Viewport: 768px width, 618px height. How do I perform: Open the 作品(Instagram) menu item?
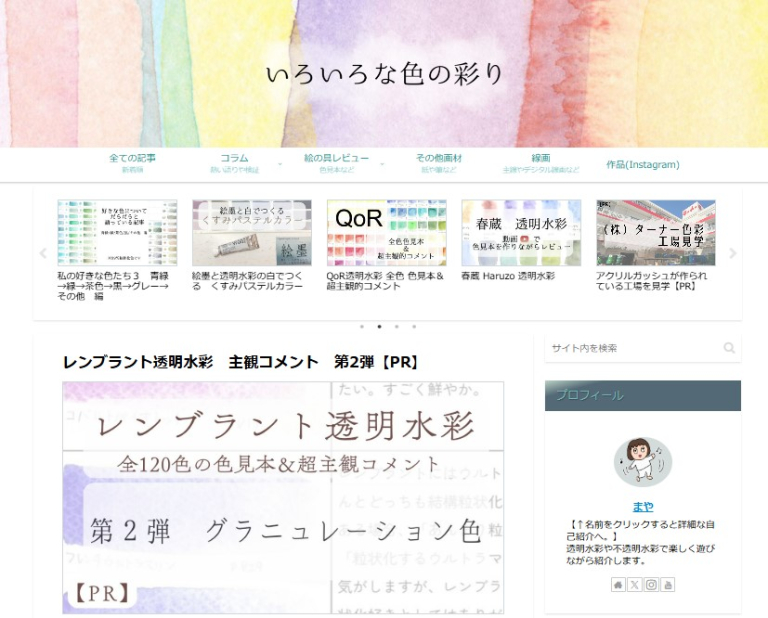(642, 164)
